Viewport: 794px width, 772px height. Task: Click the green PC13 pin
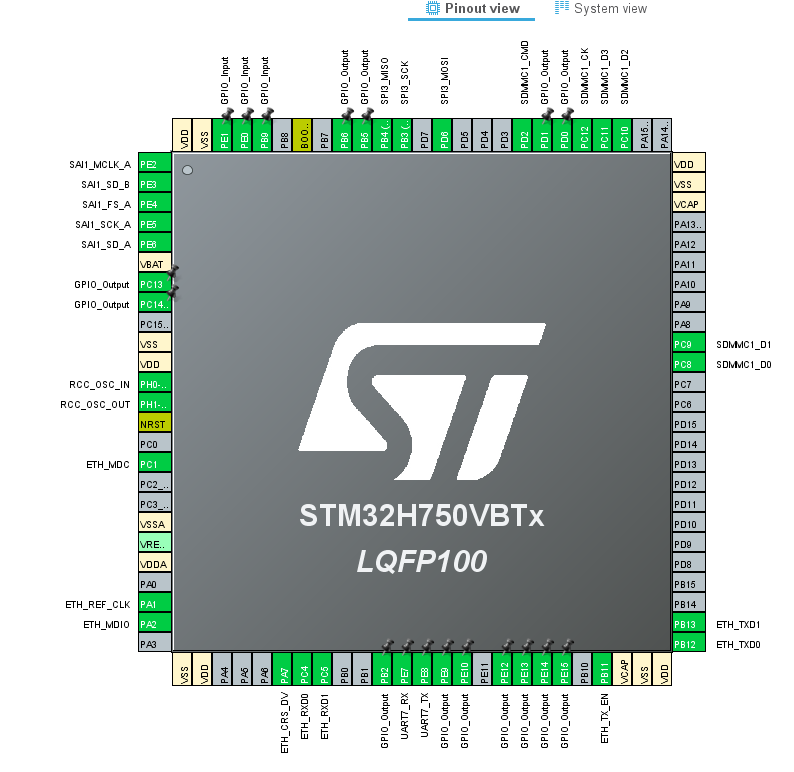click(x=155, y=284)
